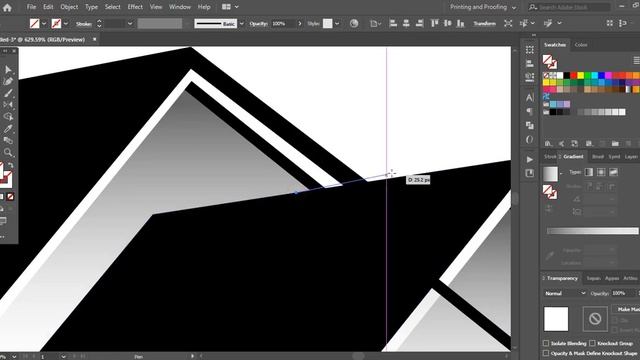Toggle Opacity & Mask Define Knockout Shape
The image size is (640, 360).
pos(546,353)
